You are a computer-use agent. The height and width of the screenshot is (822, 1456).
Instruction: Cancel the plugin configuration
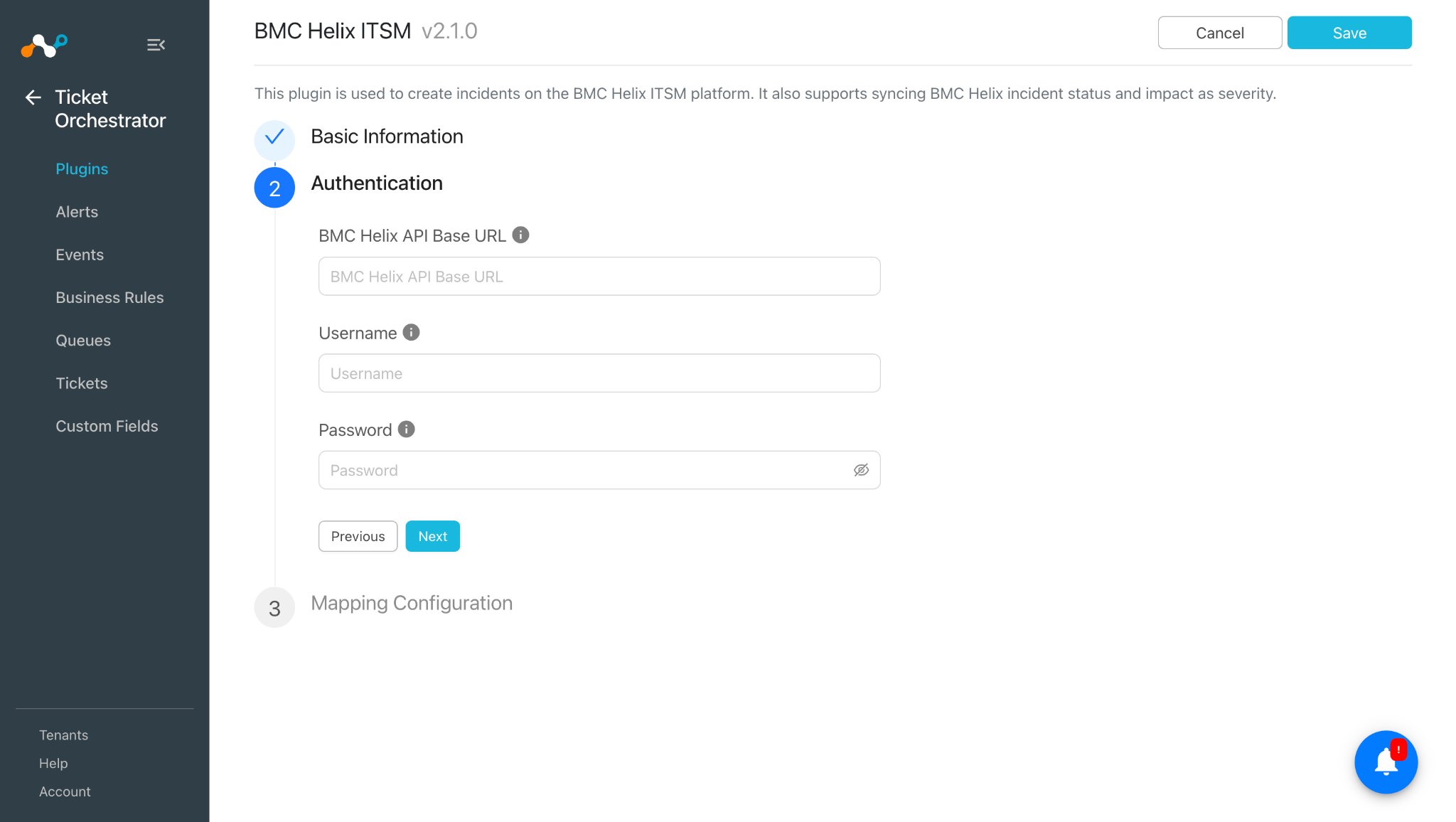click(1220, 33)
